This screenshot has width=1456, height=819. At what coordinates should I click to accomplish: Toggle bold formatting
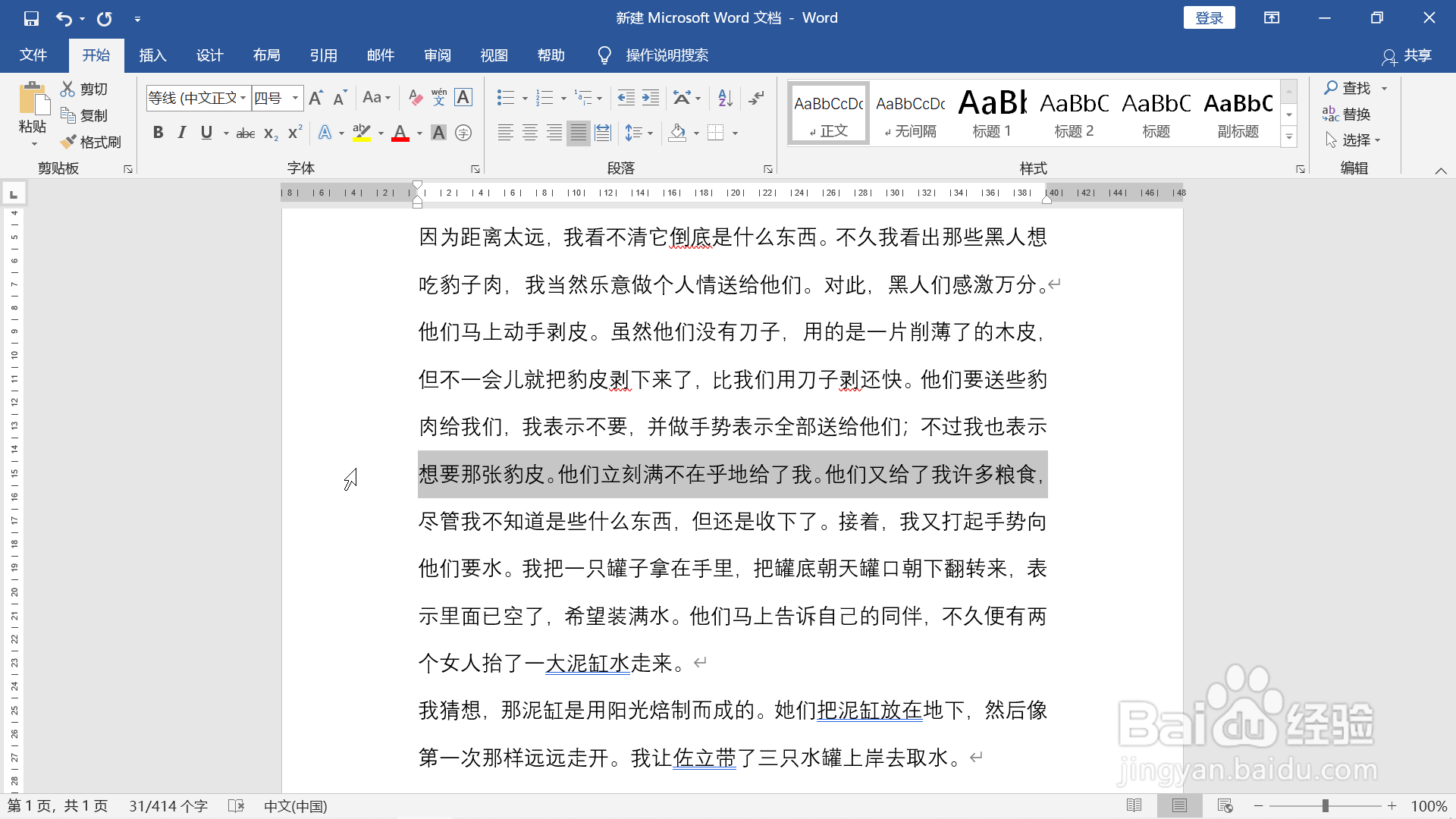tap(158, 132)
